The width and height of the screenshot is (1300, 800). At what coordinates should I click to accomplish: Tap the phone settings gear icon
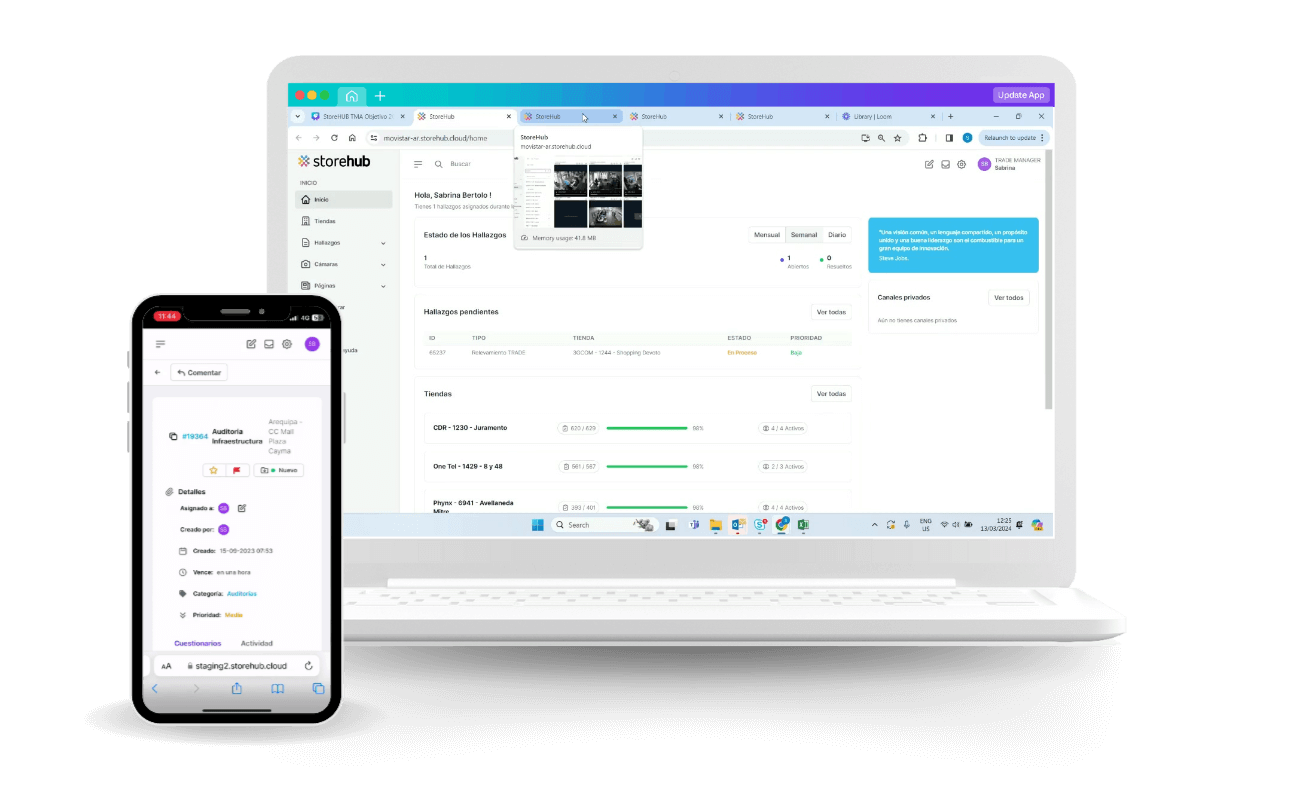point(287,344)
